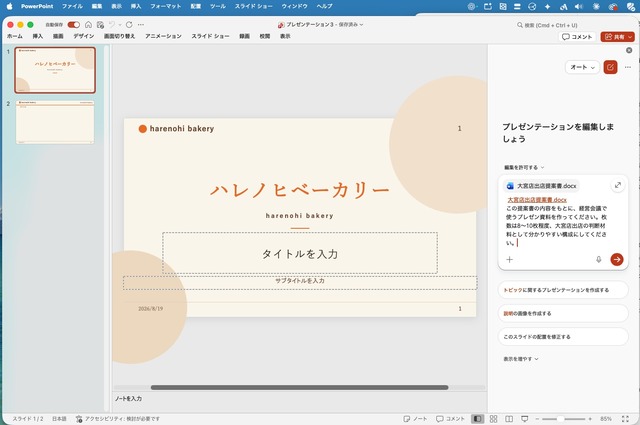
Task: Click the 85% zoom level
Action: 606,419
